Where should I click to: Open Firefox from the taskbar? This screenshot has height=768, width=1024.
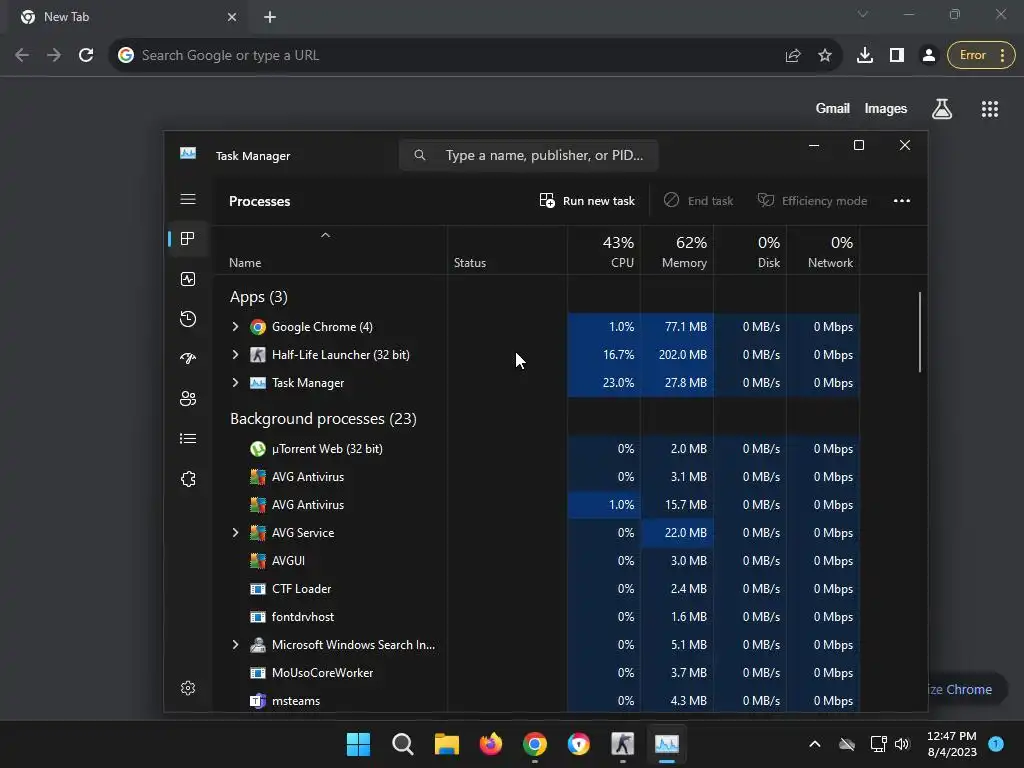click(x=490, y=744)
